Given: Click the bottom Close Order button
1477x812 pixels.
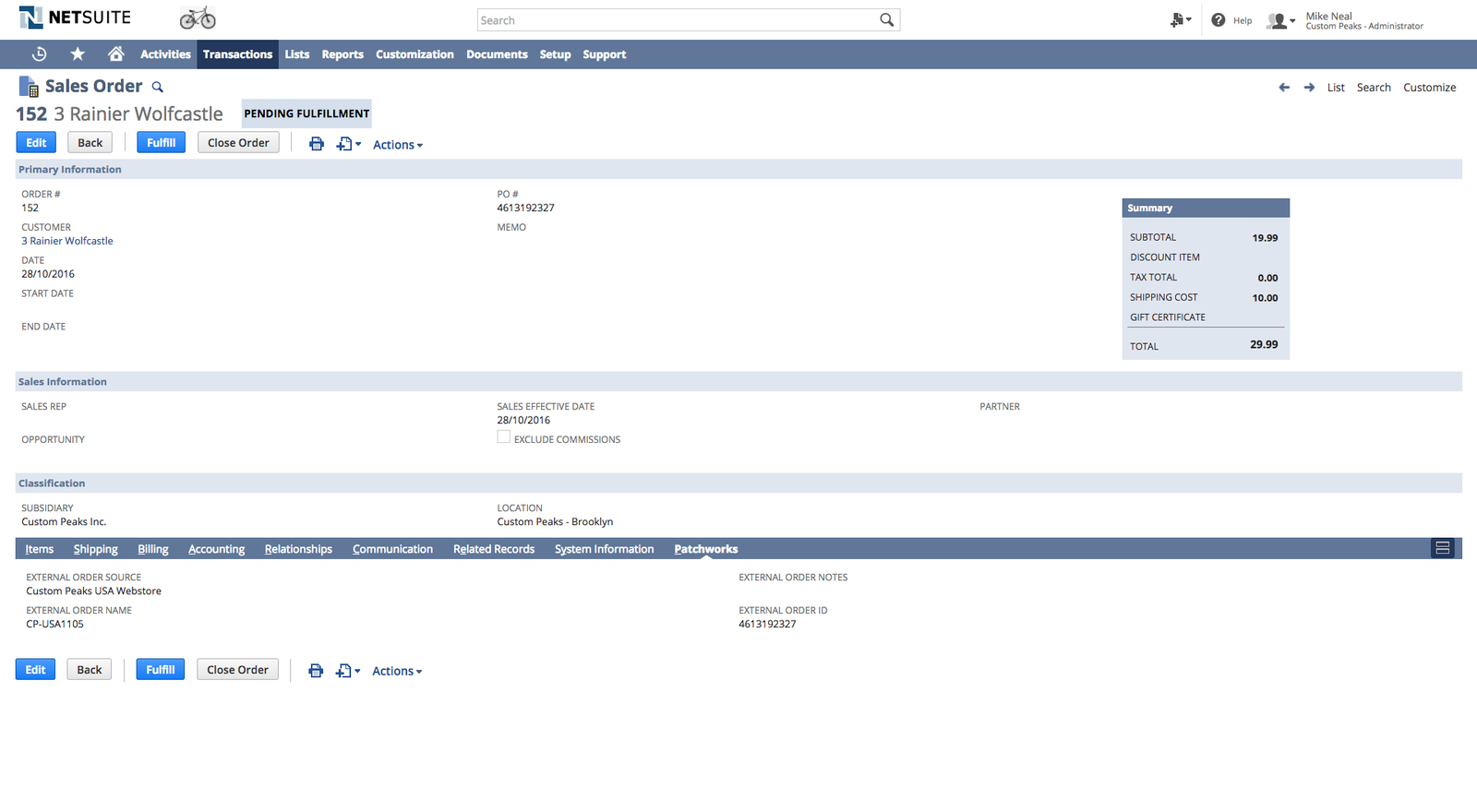Looking at the screenshot, I should pyautogui.click(x=237, y=670).
